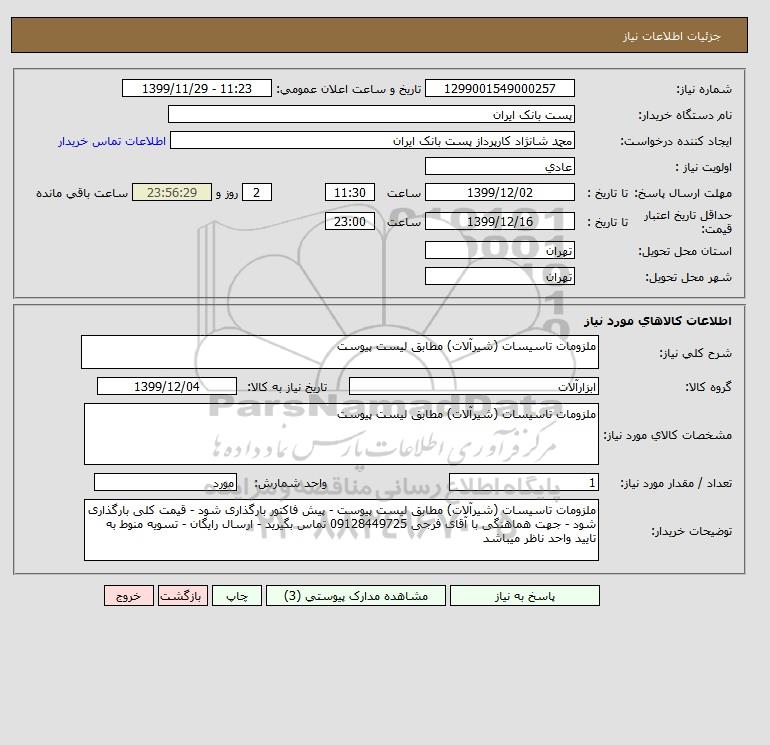Click the deadline time field 11:30
This screenshot has height=745, width=770.
(350, 193)
